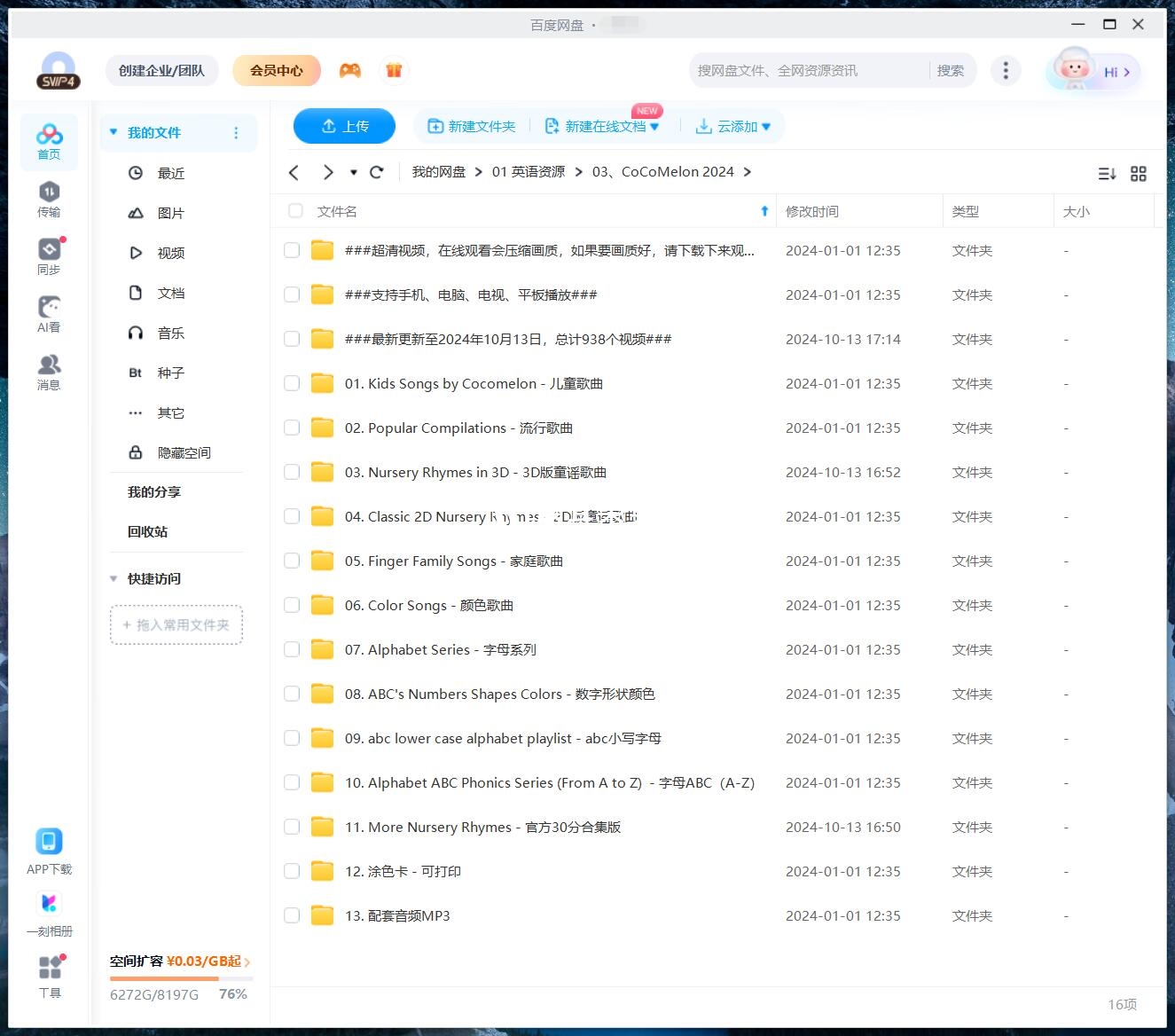This screenshot has height=1036, width=1175.
Task: Open the 一刻相册 album icon
Action: (x=49, y=903)
